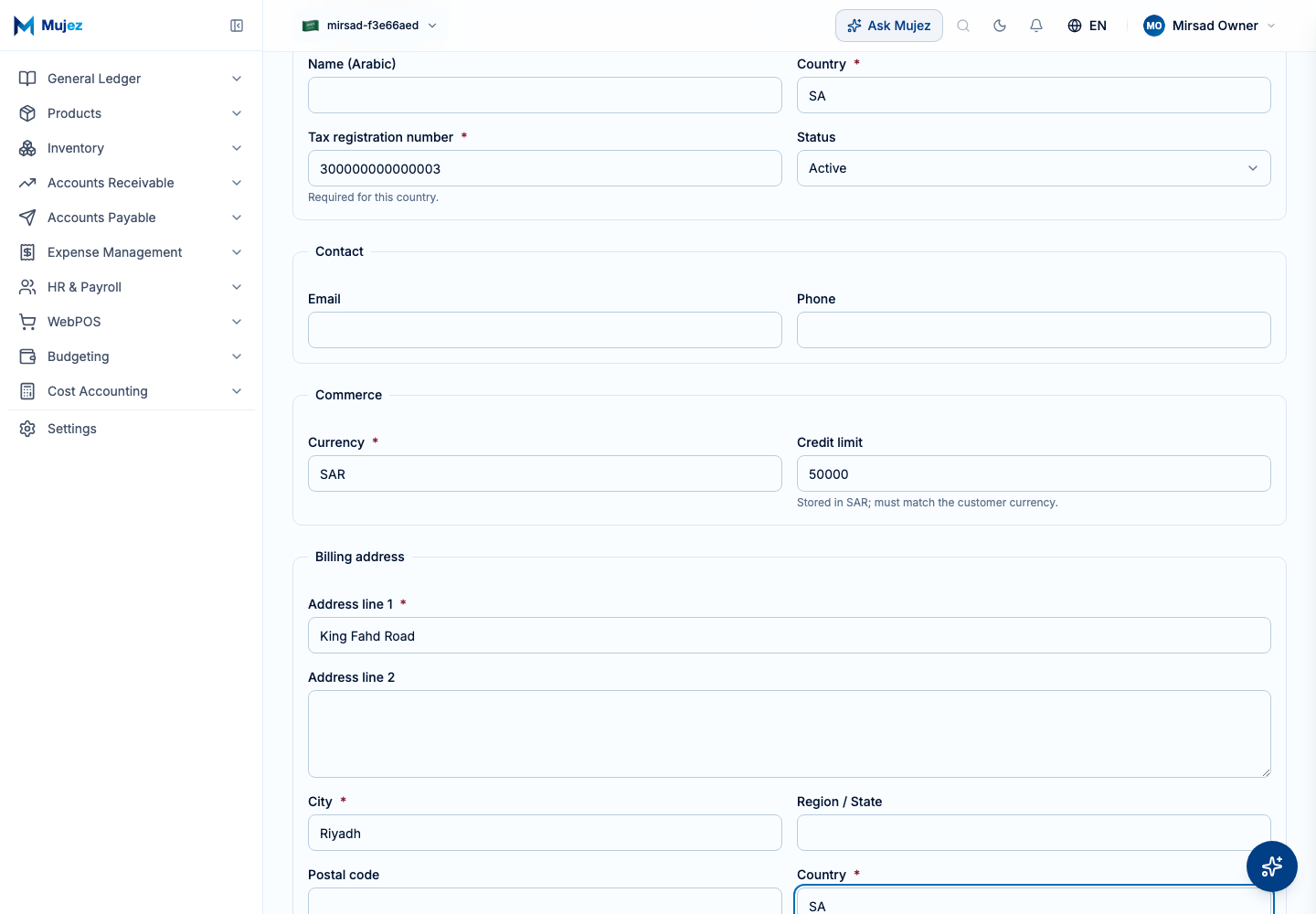The image size is (1316, 914).
Task: Click the Settings gear icon
Action: click(x=27, y=429)
